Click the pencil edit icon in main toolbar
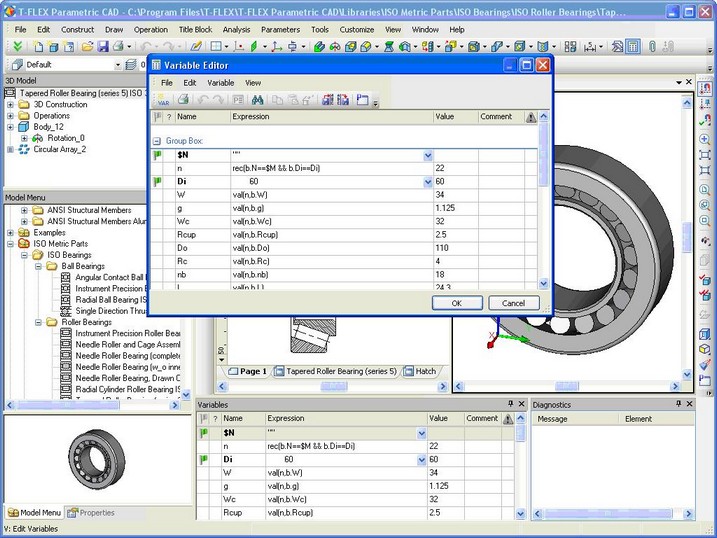Viewport: 717px width, 538px height. click(196, 46)
